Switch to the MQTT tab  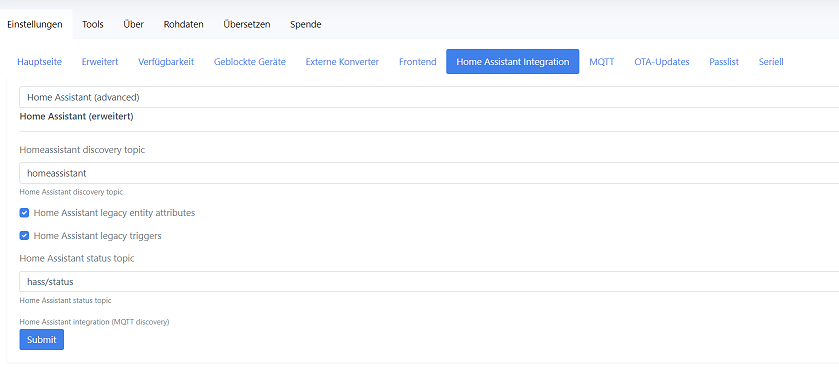click(602, 62)
